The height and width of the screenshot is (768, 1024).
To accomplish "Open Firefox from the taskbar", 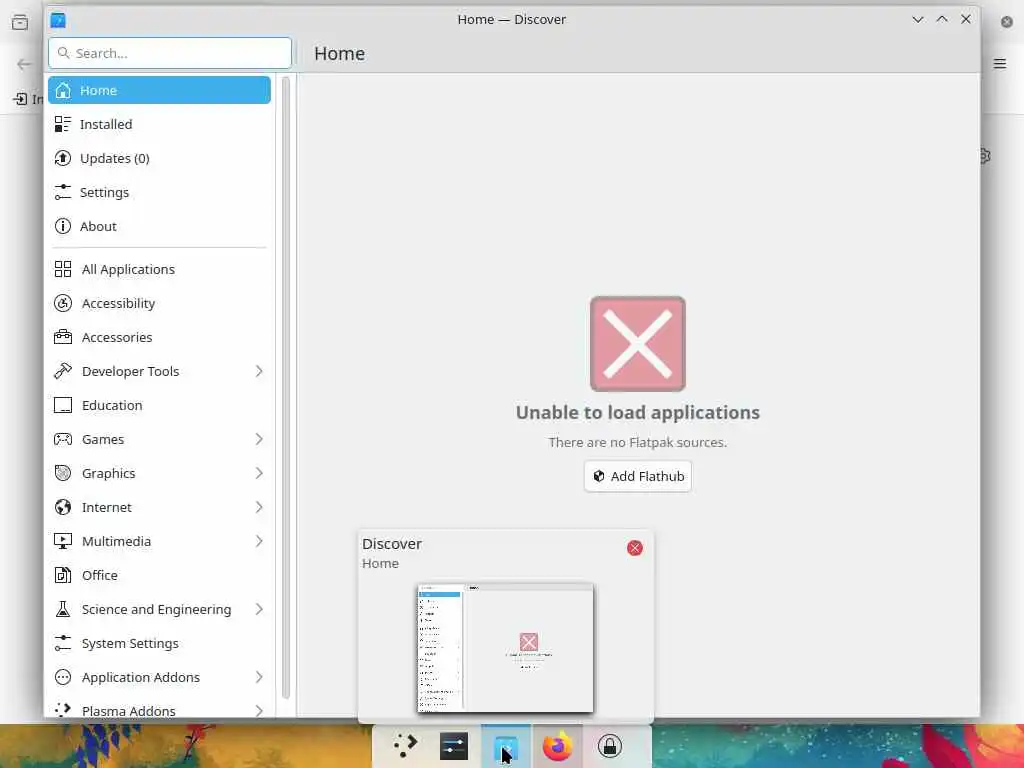I will click(x=558, y=746).
